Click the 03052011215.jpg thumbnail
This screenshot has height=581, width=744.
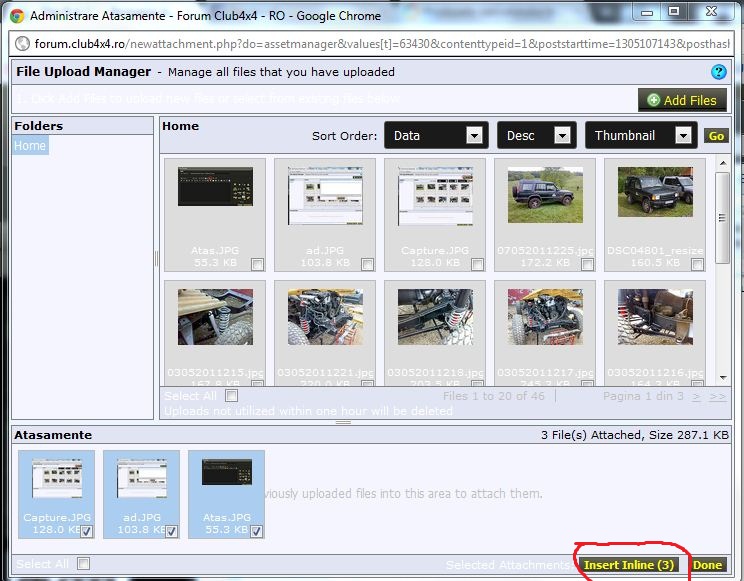pos(215,317)
